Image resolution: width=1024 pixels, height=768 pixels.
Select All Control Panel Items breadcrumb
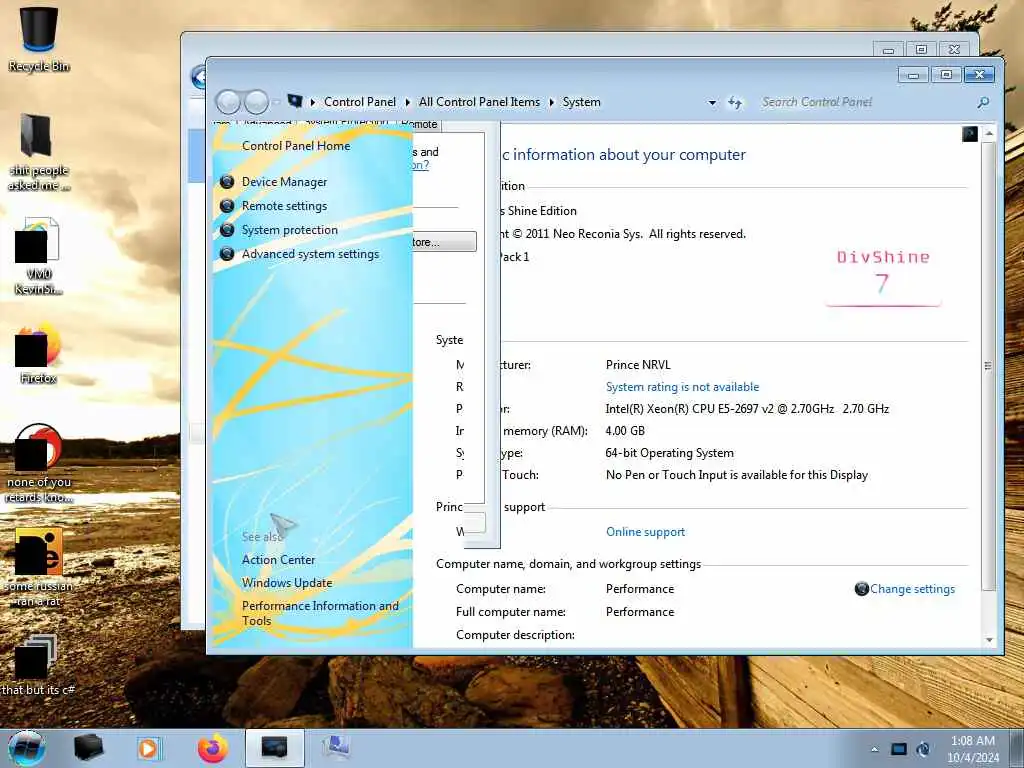pos(479,102)
